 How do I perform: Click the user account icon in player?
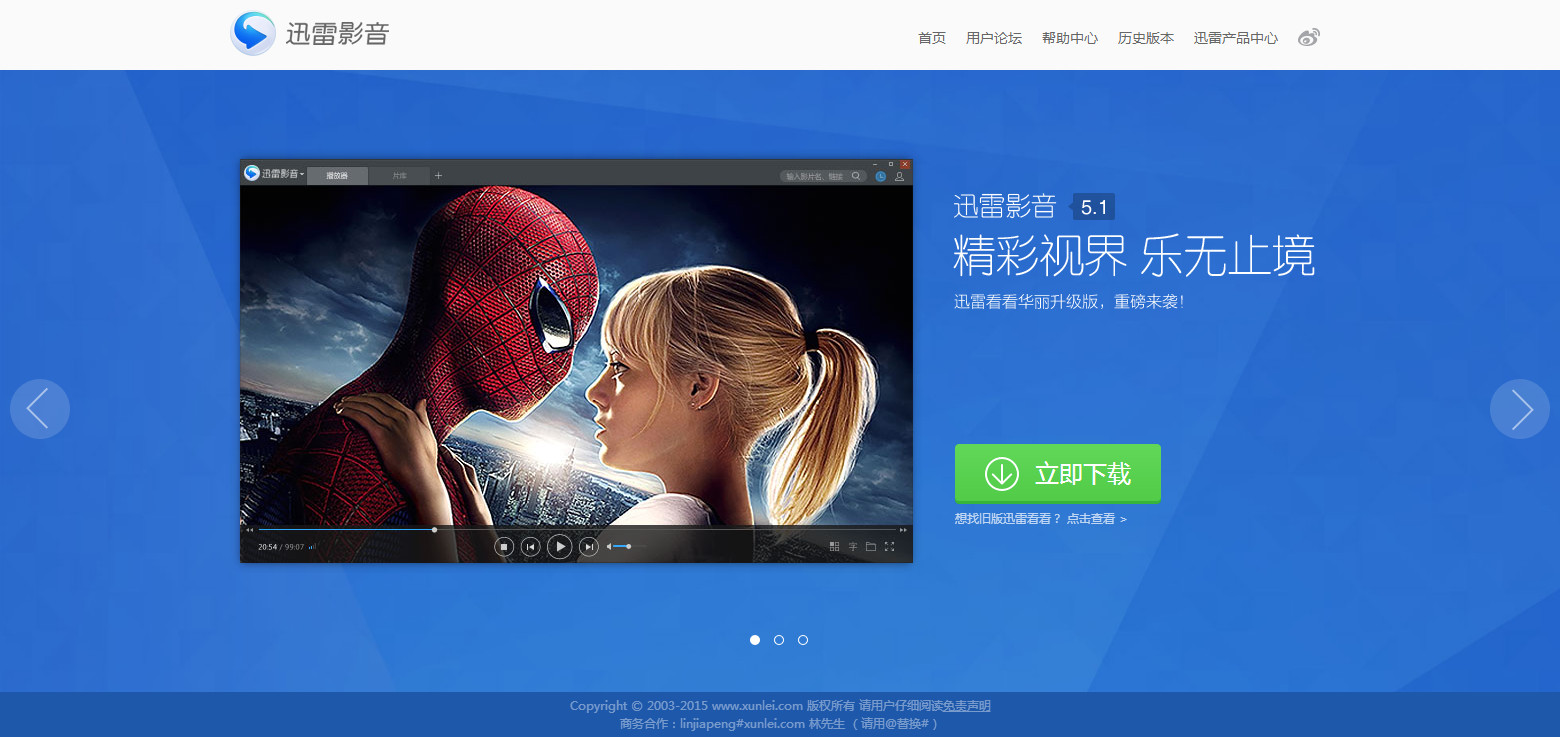tap(899, 176)
